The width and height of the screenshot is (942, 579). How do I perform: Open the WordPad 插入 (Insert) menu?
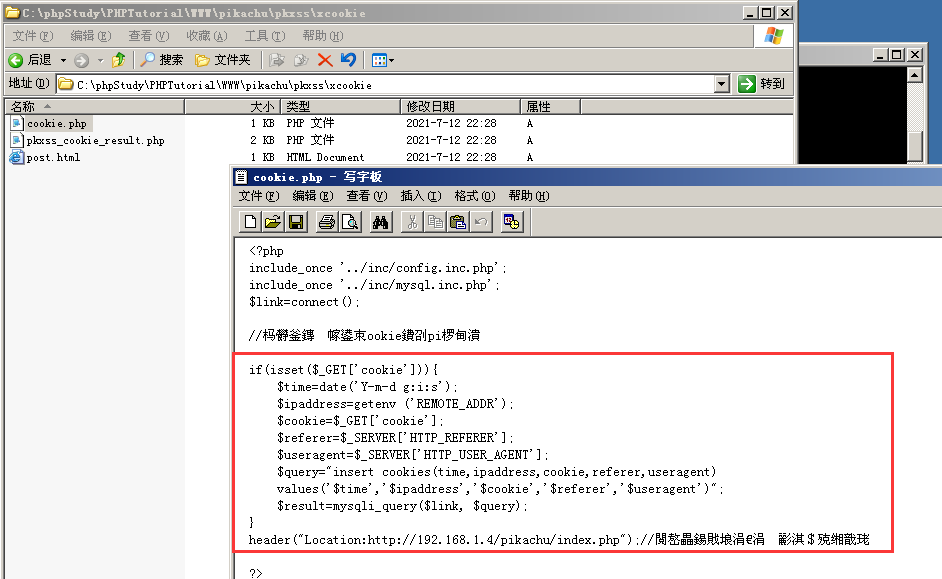click(420, 196)
